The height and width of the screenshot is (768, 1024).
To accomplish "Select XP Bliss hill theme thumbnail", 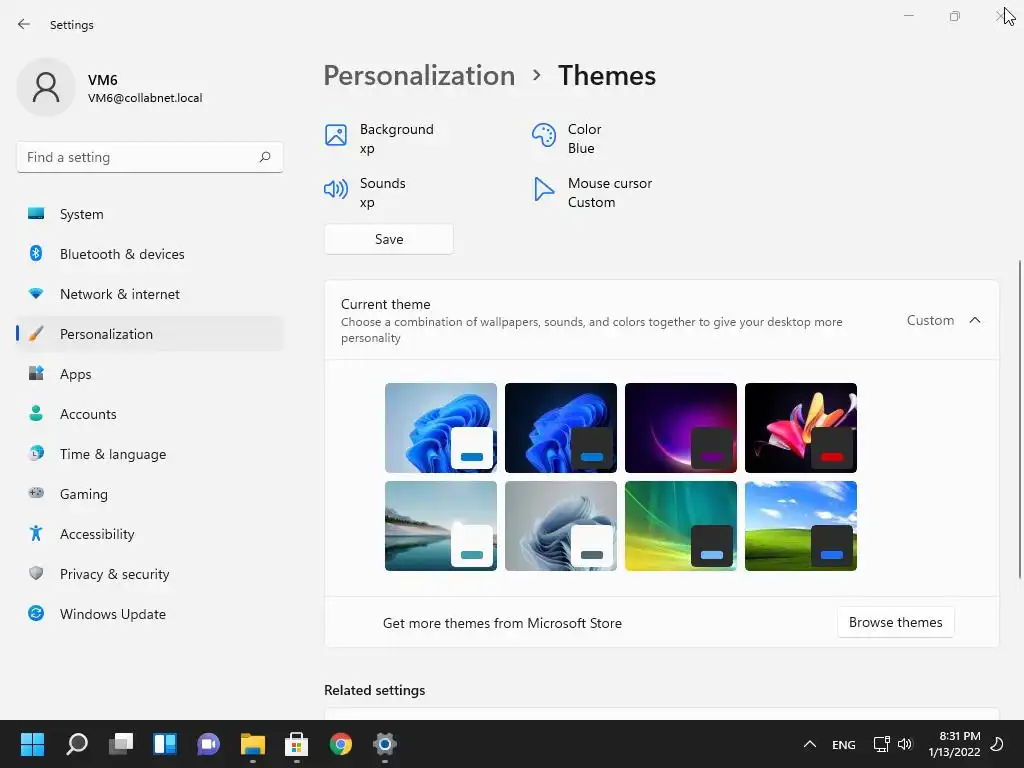I will (801, 526).
